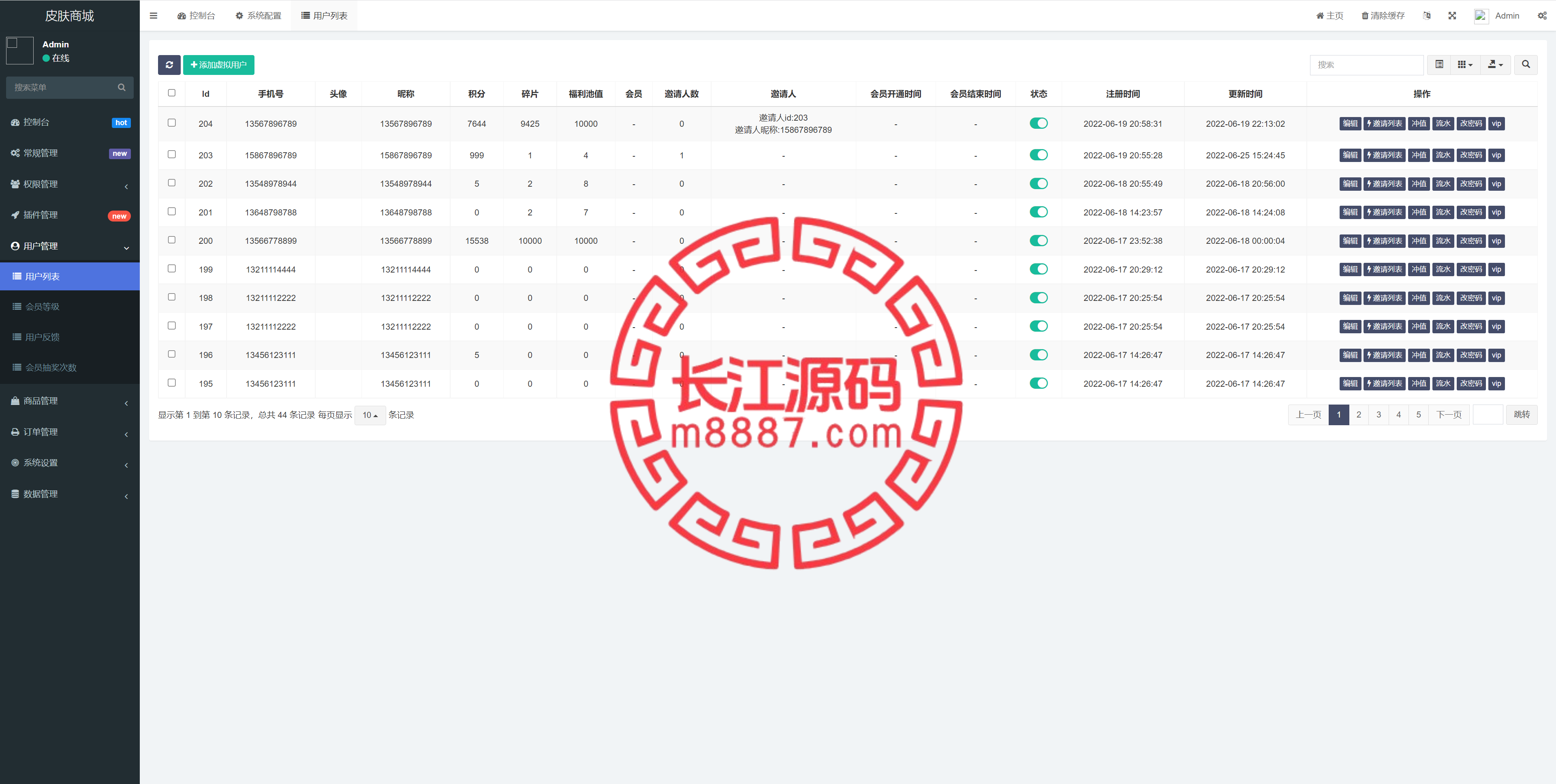Screen dimensions: 1556x784
Task: Go to page 5
Action: 1418,415
